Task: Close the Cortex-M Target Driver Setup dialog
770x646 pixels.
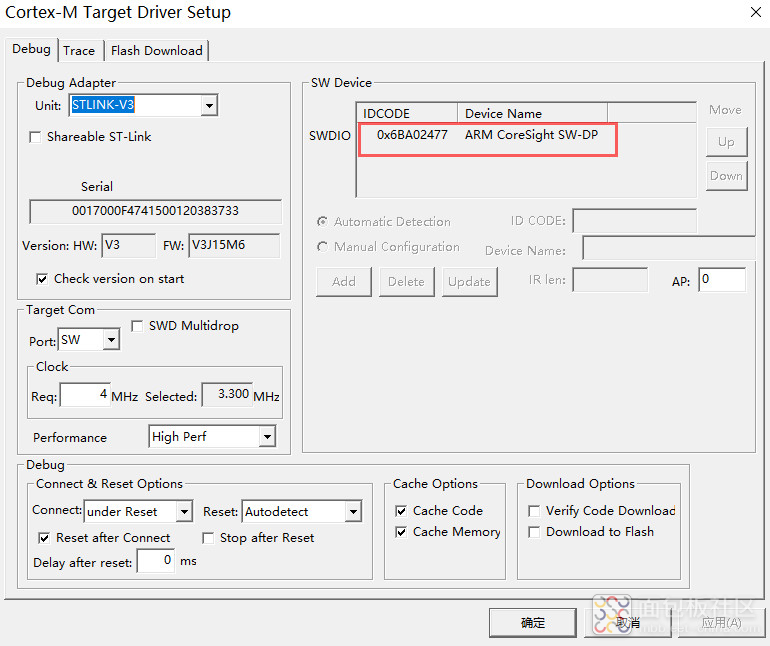Action: (x=754, y=12)
